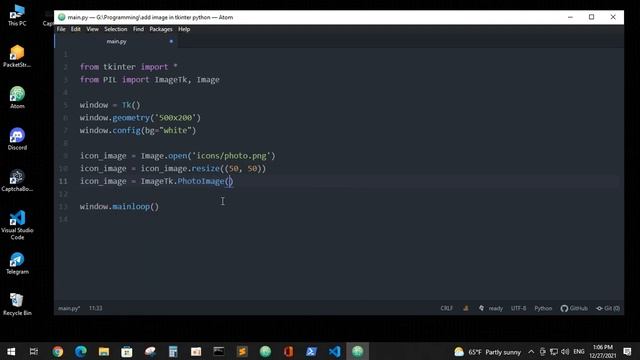Image resolution: width=640 pixels, height=360 pixels.
Task: Open the CaptchaBo desktop shortcut
Action: (17, 180)
